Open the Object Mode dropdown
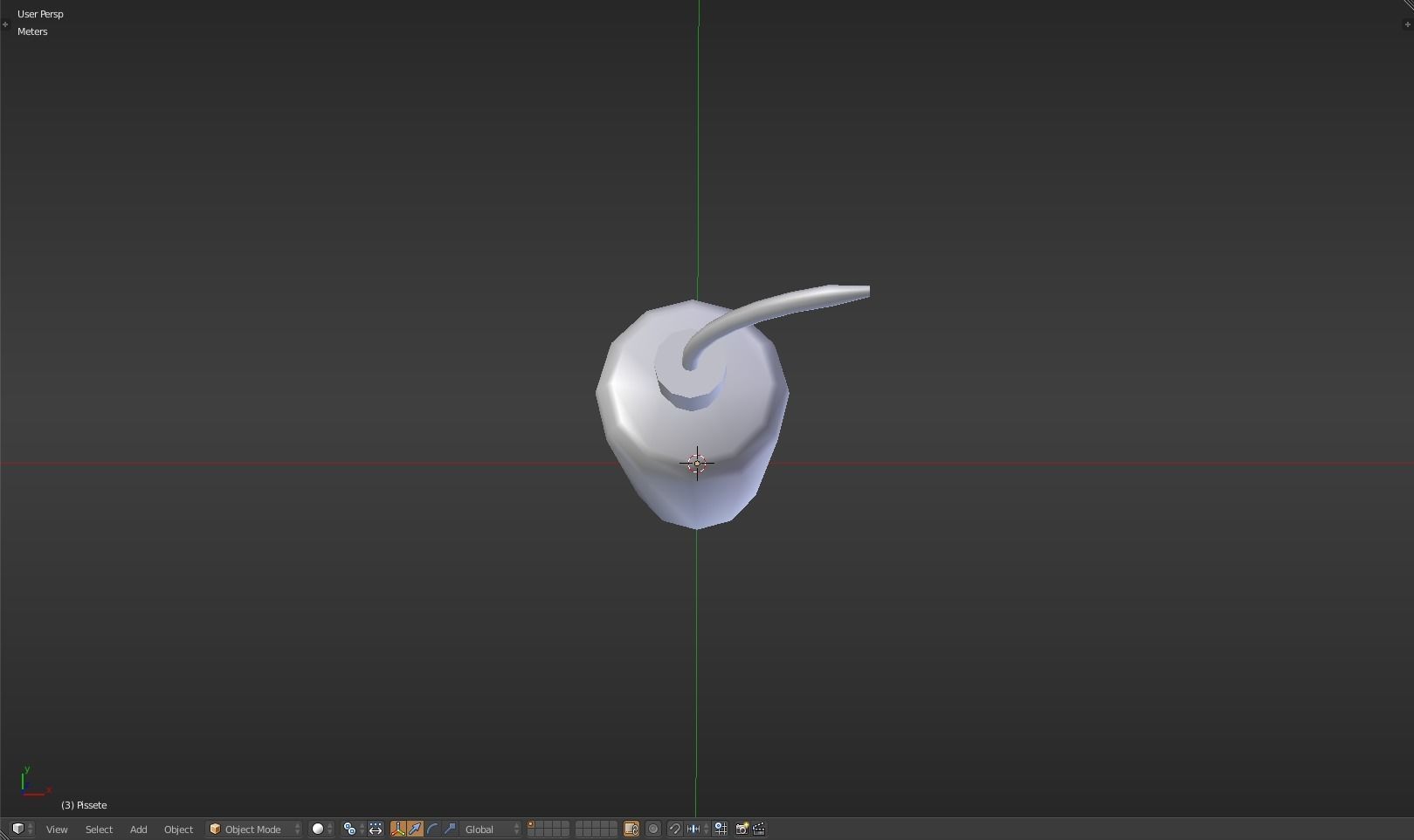This screenshot has width=1414, height=840. tap(254, 829)
